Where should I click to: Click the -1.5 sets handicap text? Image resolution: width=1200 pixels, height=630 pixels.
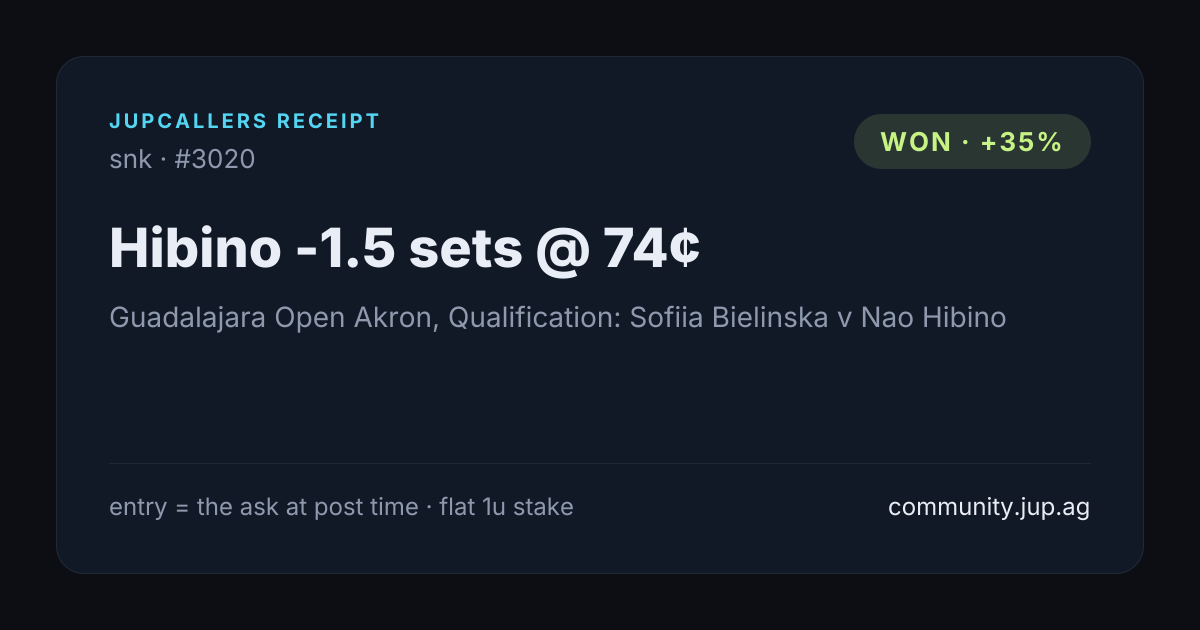click(x=409, y=248)
